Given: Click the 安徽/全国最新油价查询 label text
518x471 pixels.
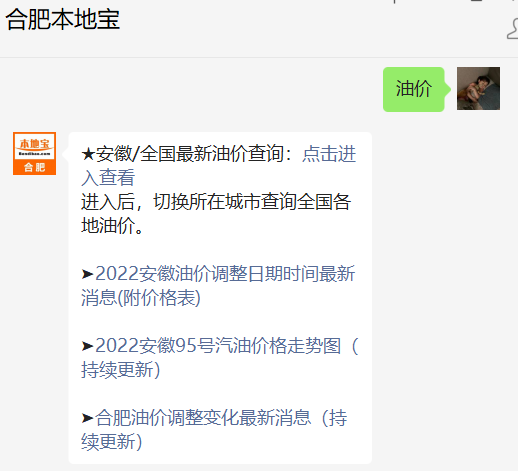Looking at the screenshot, I should pos(190,154).
